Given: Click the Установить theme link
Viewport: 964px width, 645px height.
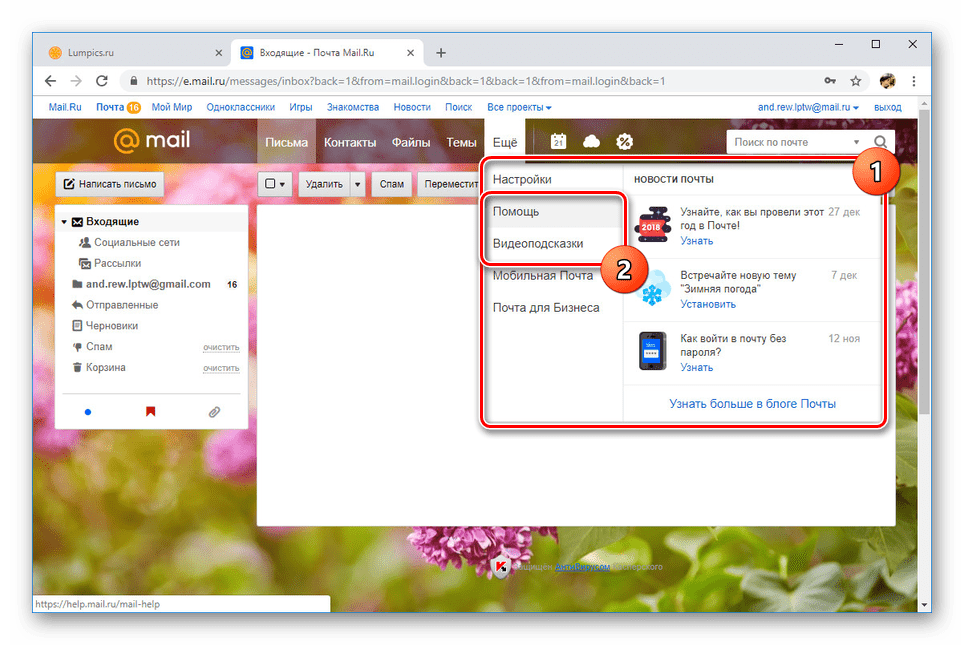Looking at the screenshot, I should 708,304.
